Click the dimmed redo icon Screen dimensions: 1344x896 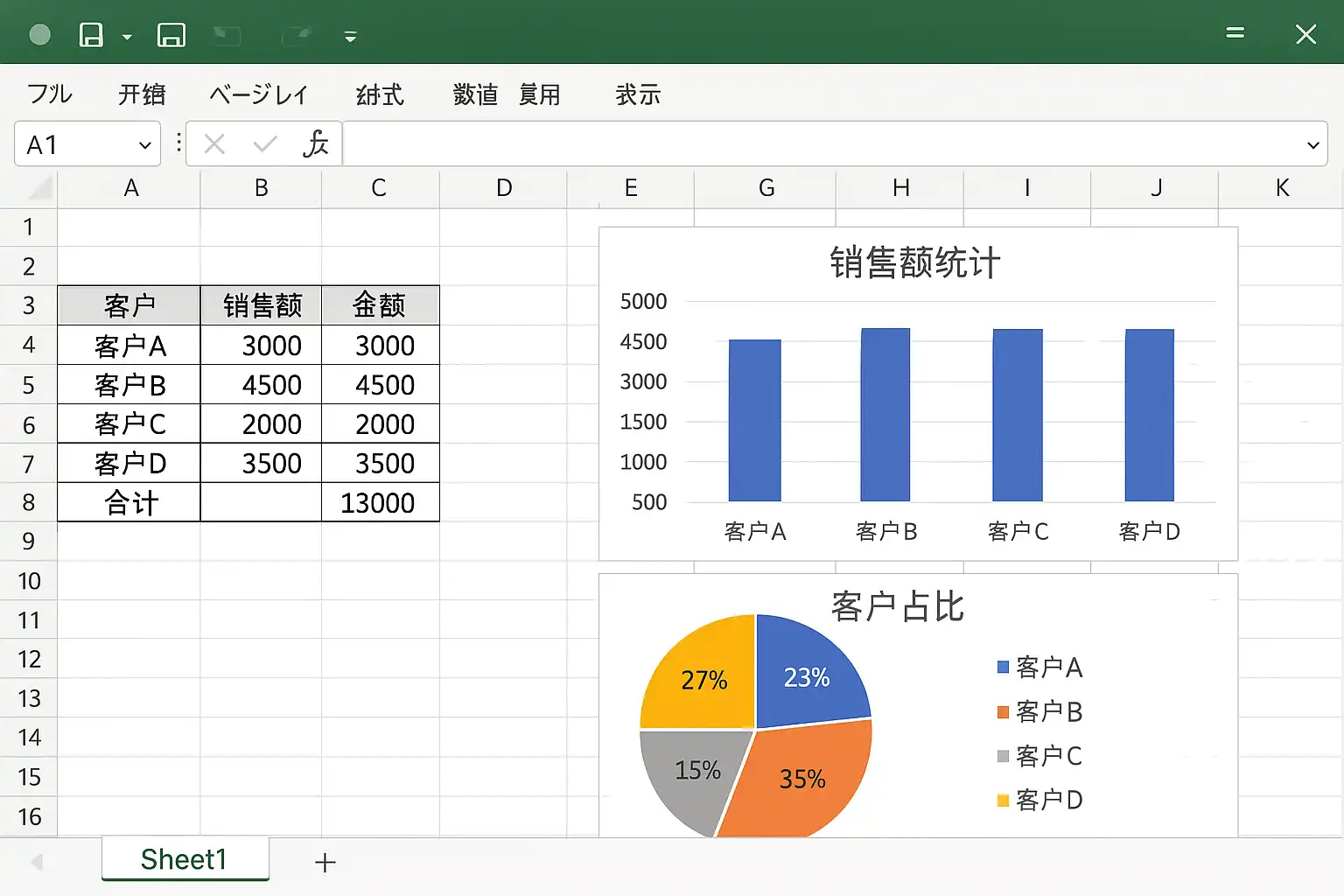coord(297,35)
